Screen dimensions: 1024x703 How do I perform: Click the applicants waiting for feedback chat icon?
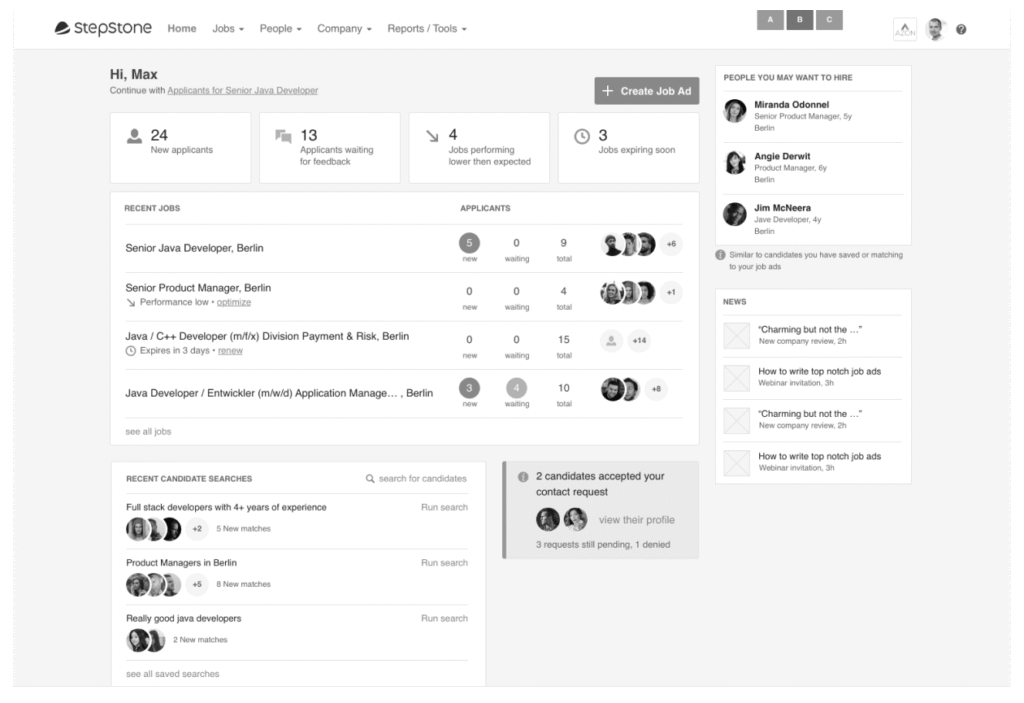click(283, 137)
